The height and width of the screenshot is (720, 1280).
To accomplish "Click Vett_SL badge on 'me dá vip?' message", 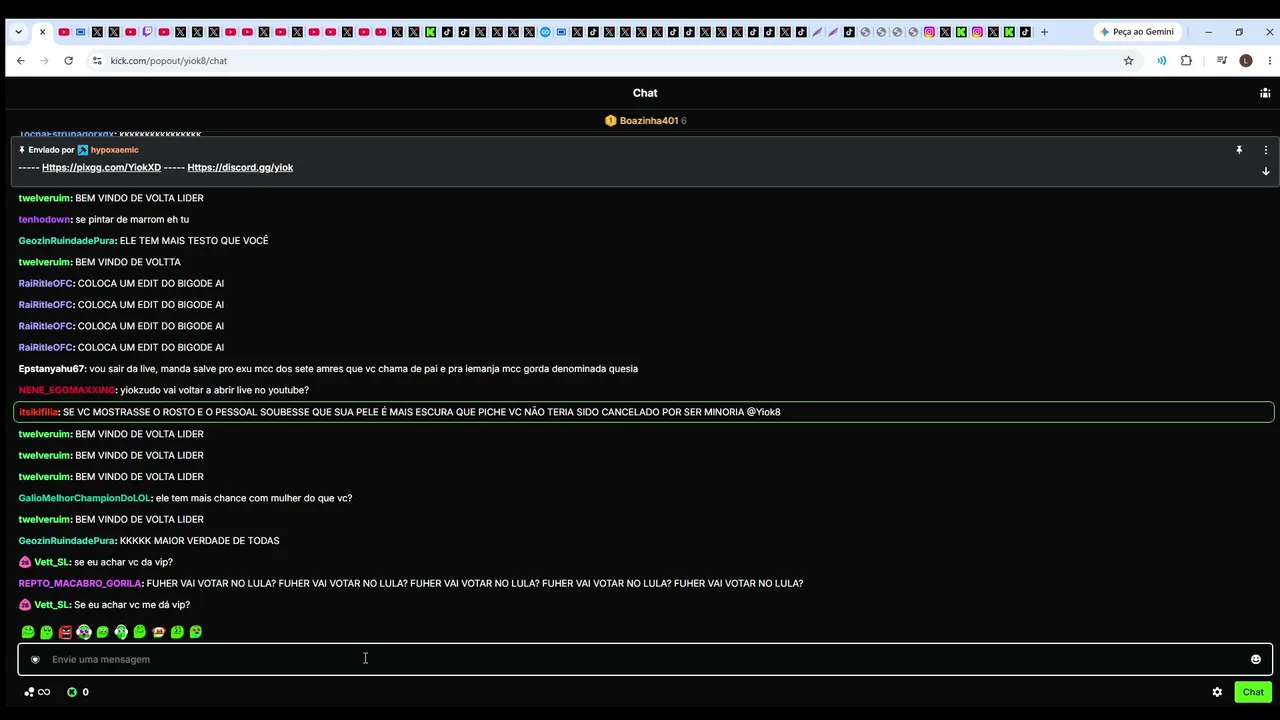I will tap(25, 605).
